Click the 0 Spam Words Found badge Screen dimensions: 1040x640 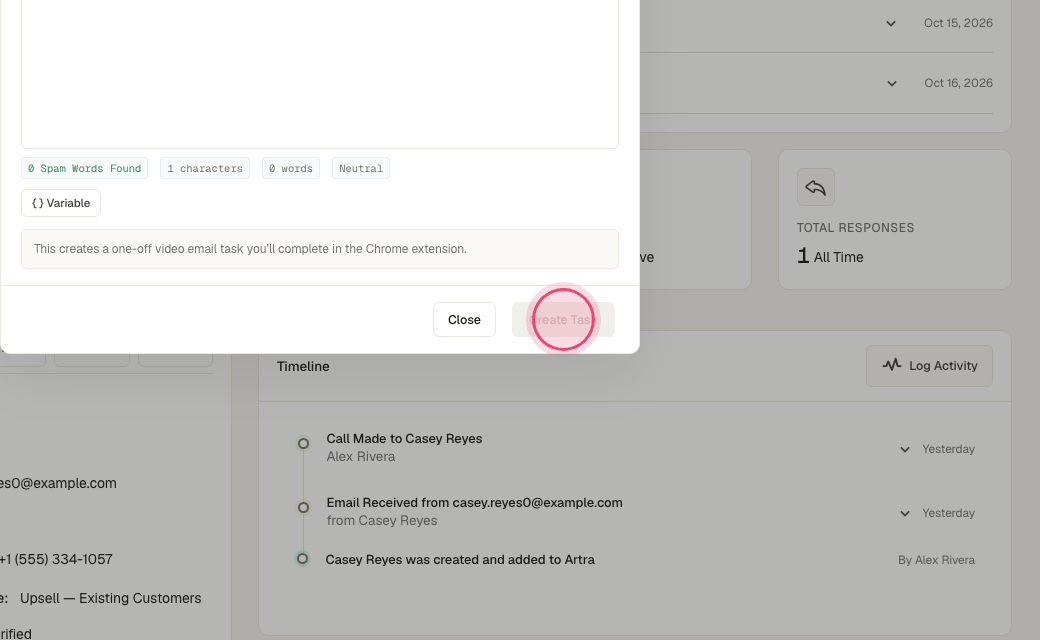[x=84, y=168]
